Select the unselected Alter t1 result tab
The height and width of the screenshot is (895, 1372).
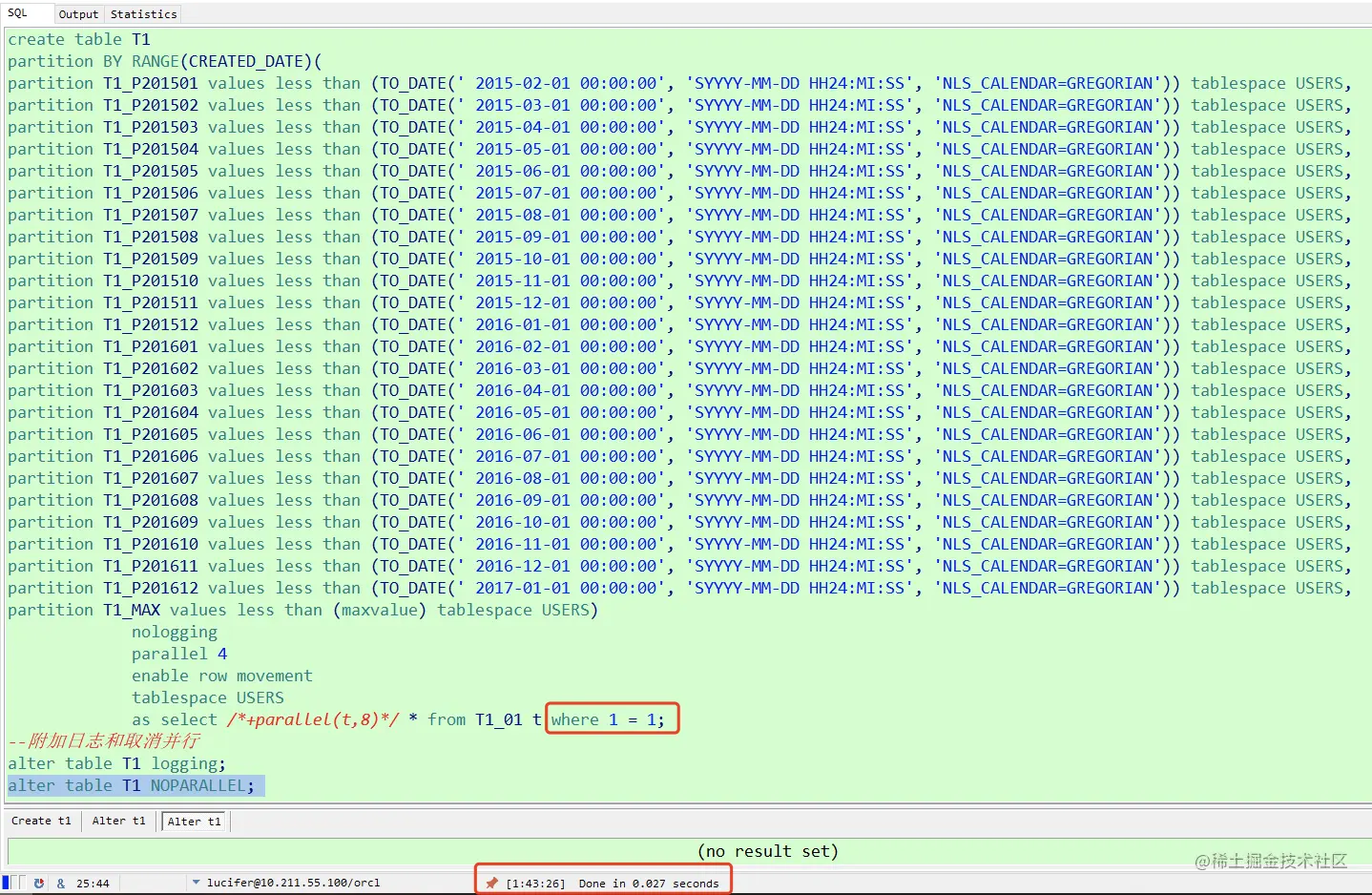(118, 821)
